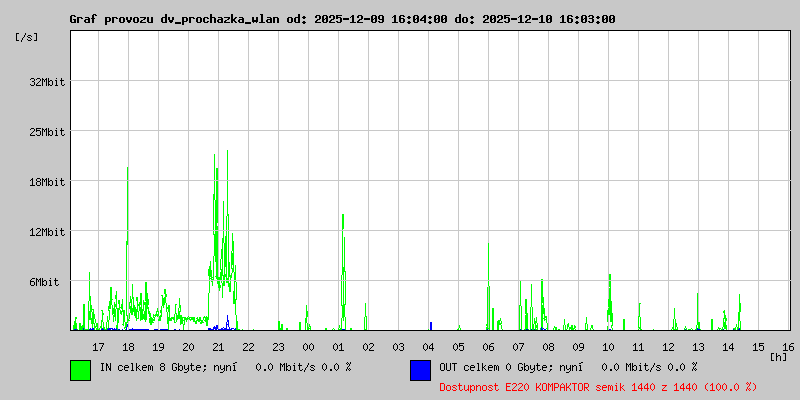The width and height of the screenshot is (800, 400).
Task: Click hour label 06 on the x-axis
Action: tap(488, 347)
